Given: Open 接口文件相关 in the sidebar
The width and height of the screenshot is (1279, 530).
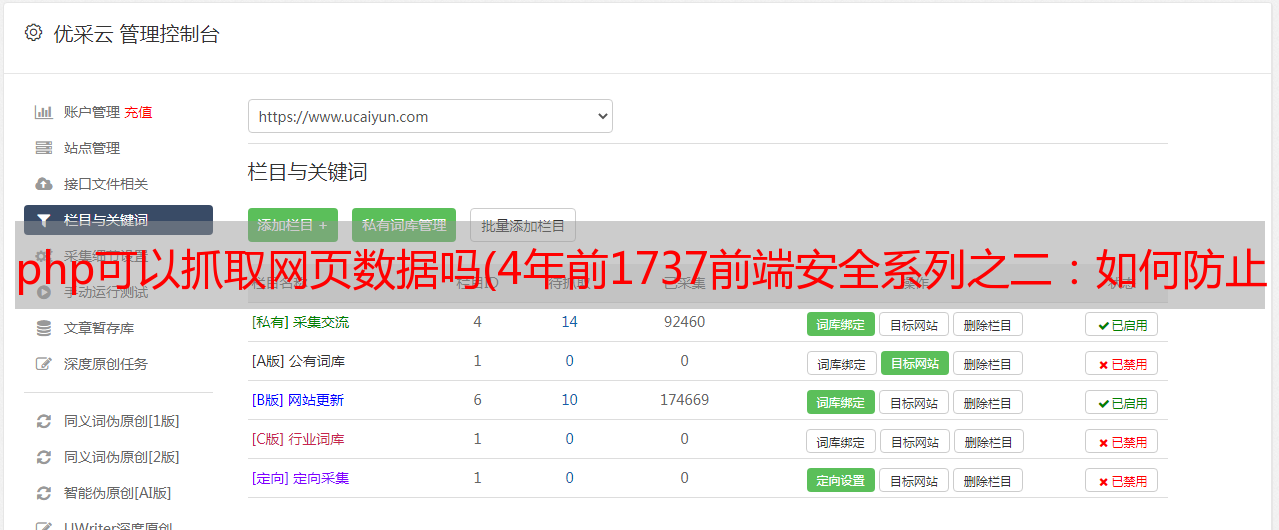Looking at the screenshot, I should (106, 184).
